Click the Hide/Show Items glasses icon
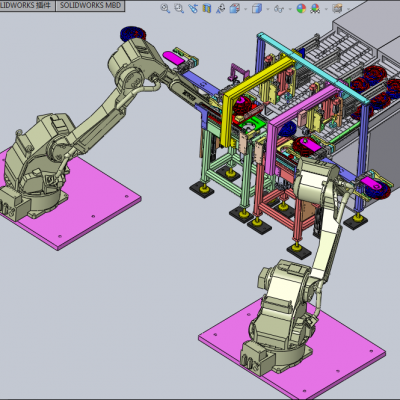400x400 pixels. [279, 9]
